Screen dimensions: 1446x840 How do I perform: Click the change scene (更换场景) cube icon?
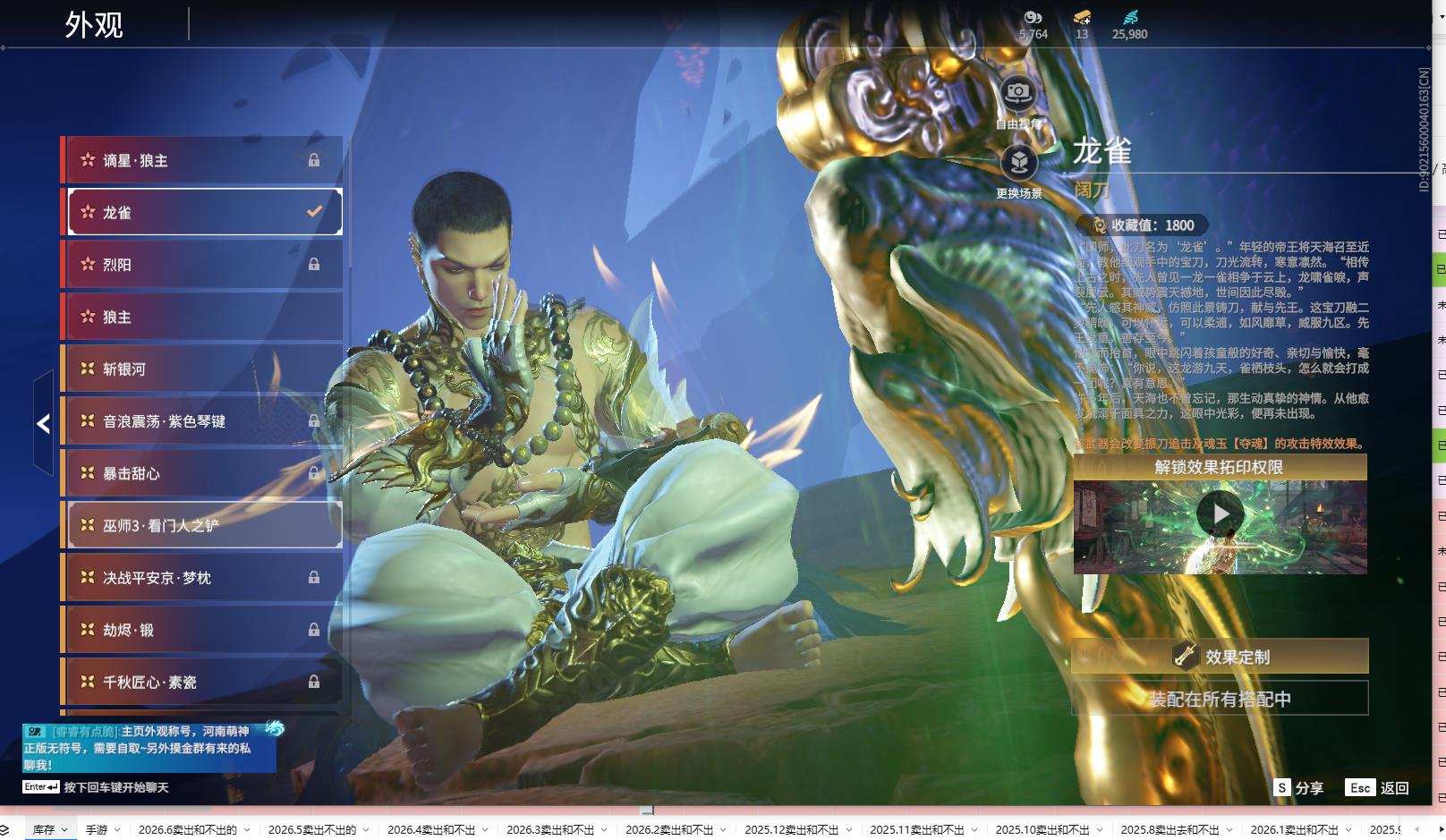[x=1018, y=162]
